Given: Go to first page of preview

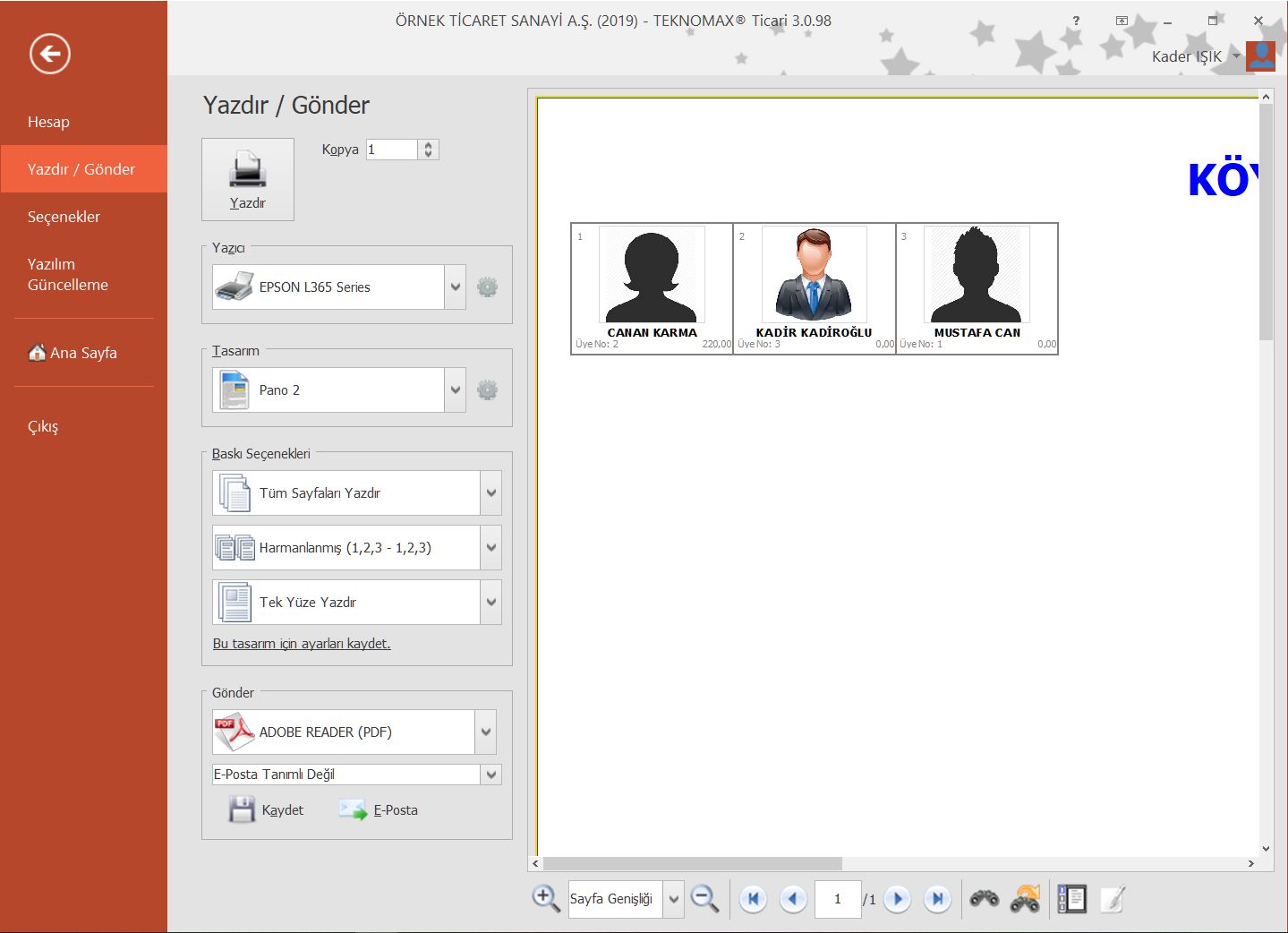Looking at the screenshot, I should pyautogui.click(x=753, y=899).
